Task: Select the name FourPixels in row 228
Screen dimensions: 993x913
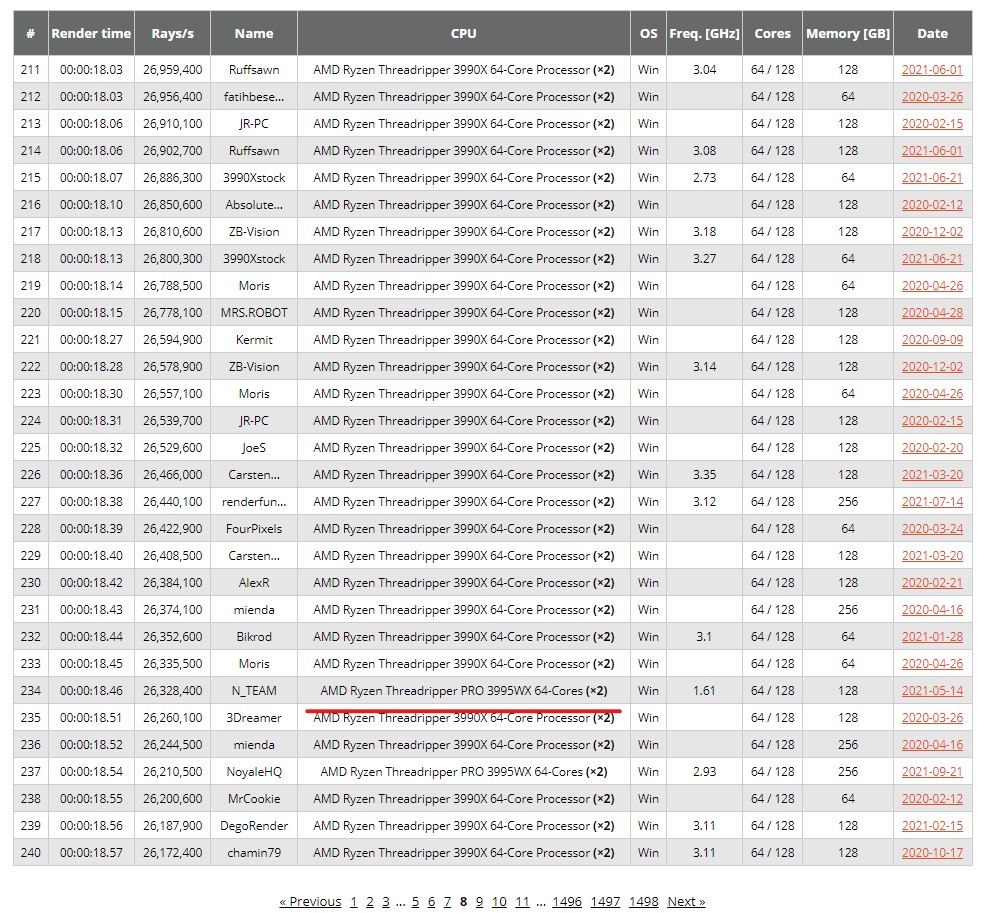Action: click(254, 529)
